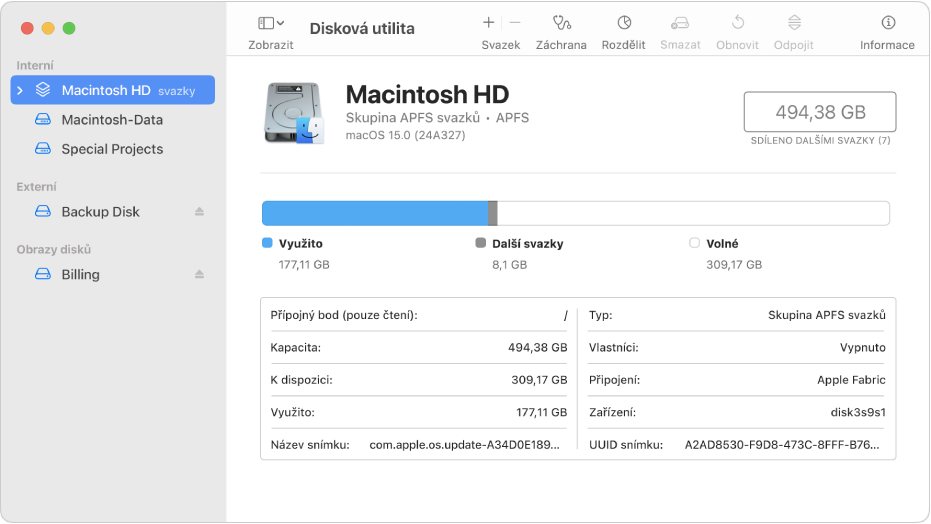This screenshot has height=524, width=931.
Task: Click the Obnovit restore icon
Action: coord(737,23)
